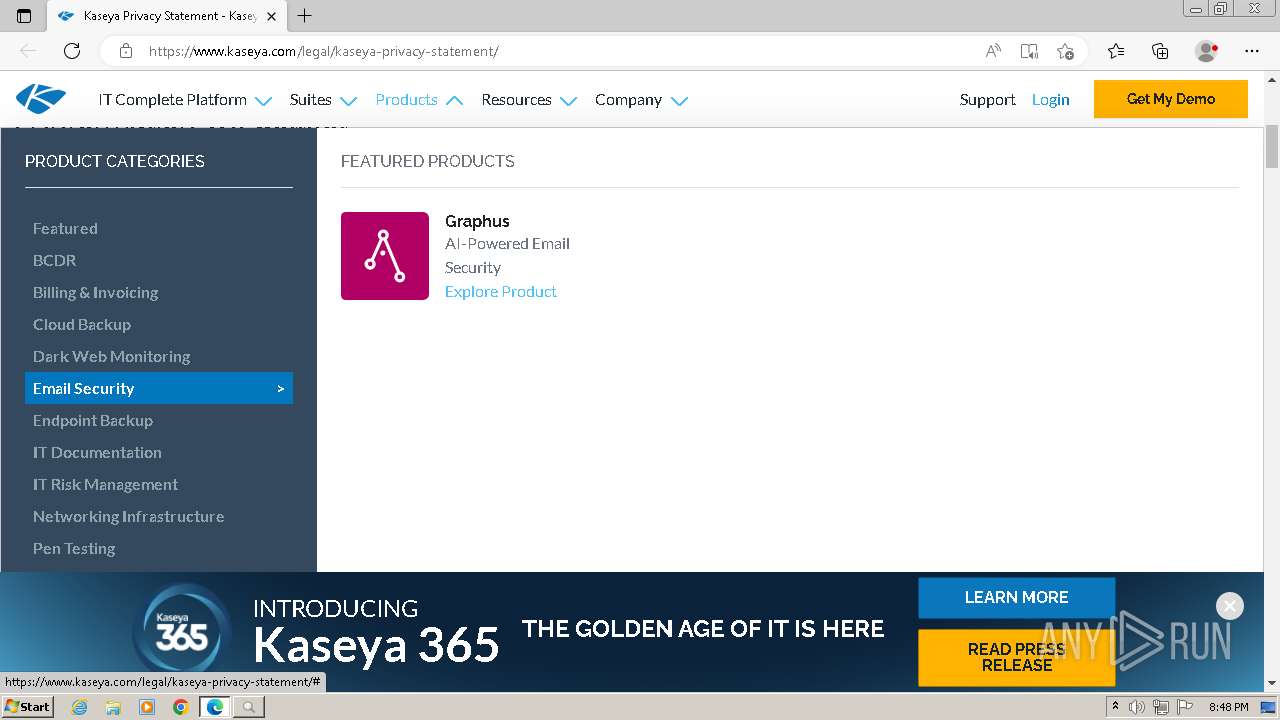This screenshot has width=1280, height=720.
Task: Open media player taskbar icon
Action: click(147, 707)
